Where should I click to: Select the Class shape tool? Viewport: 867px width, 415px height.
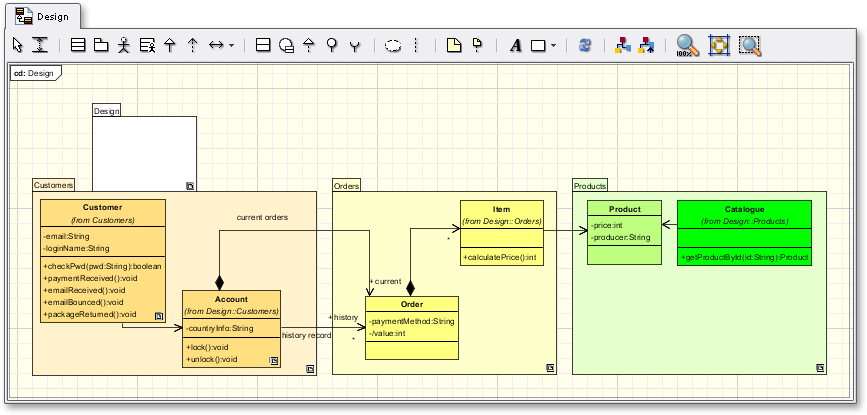coord(79,45)
